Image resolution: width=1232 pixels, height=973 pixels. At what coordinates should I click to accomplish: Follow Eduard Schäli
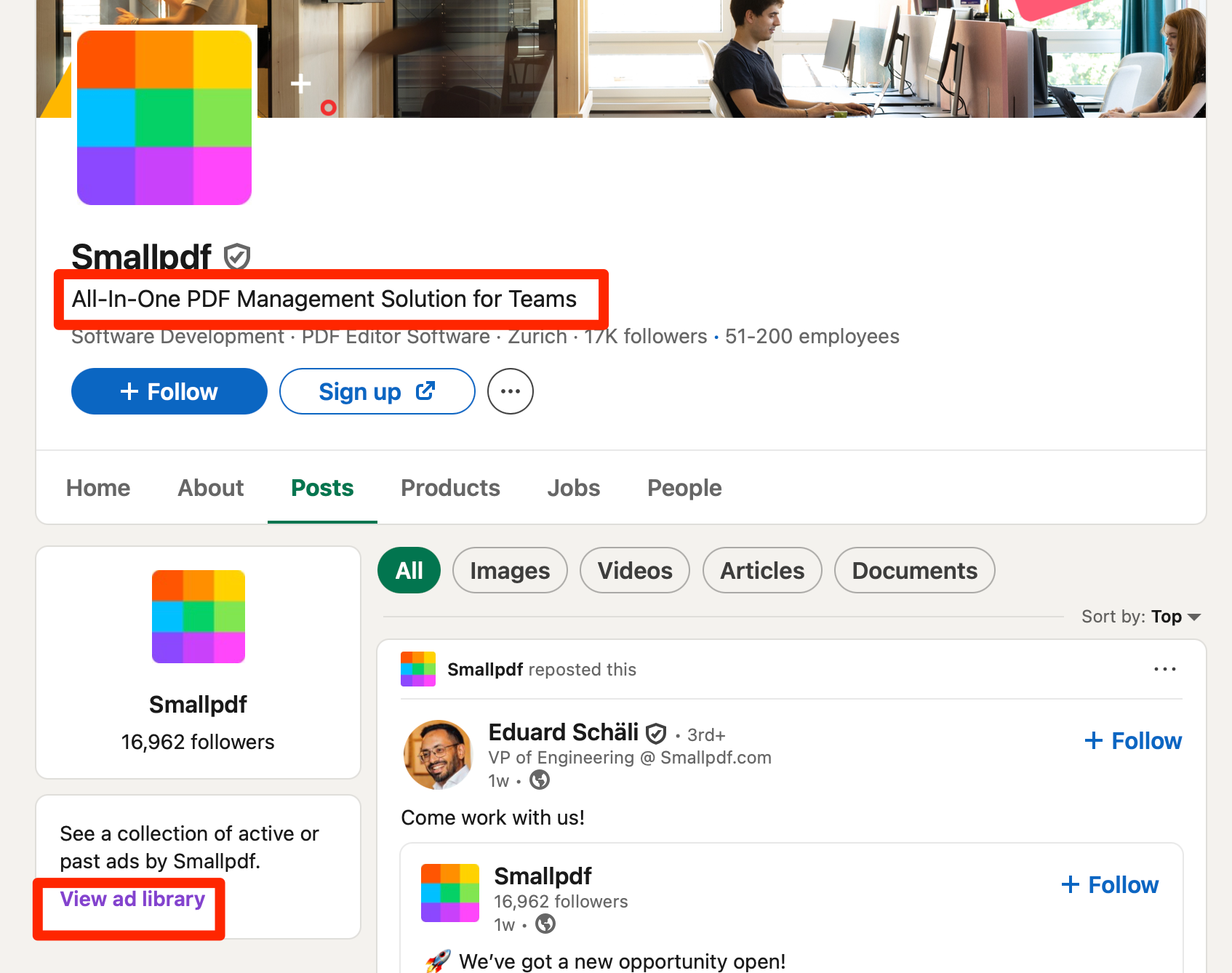tap(1133, 740)
